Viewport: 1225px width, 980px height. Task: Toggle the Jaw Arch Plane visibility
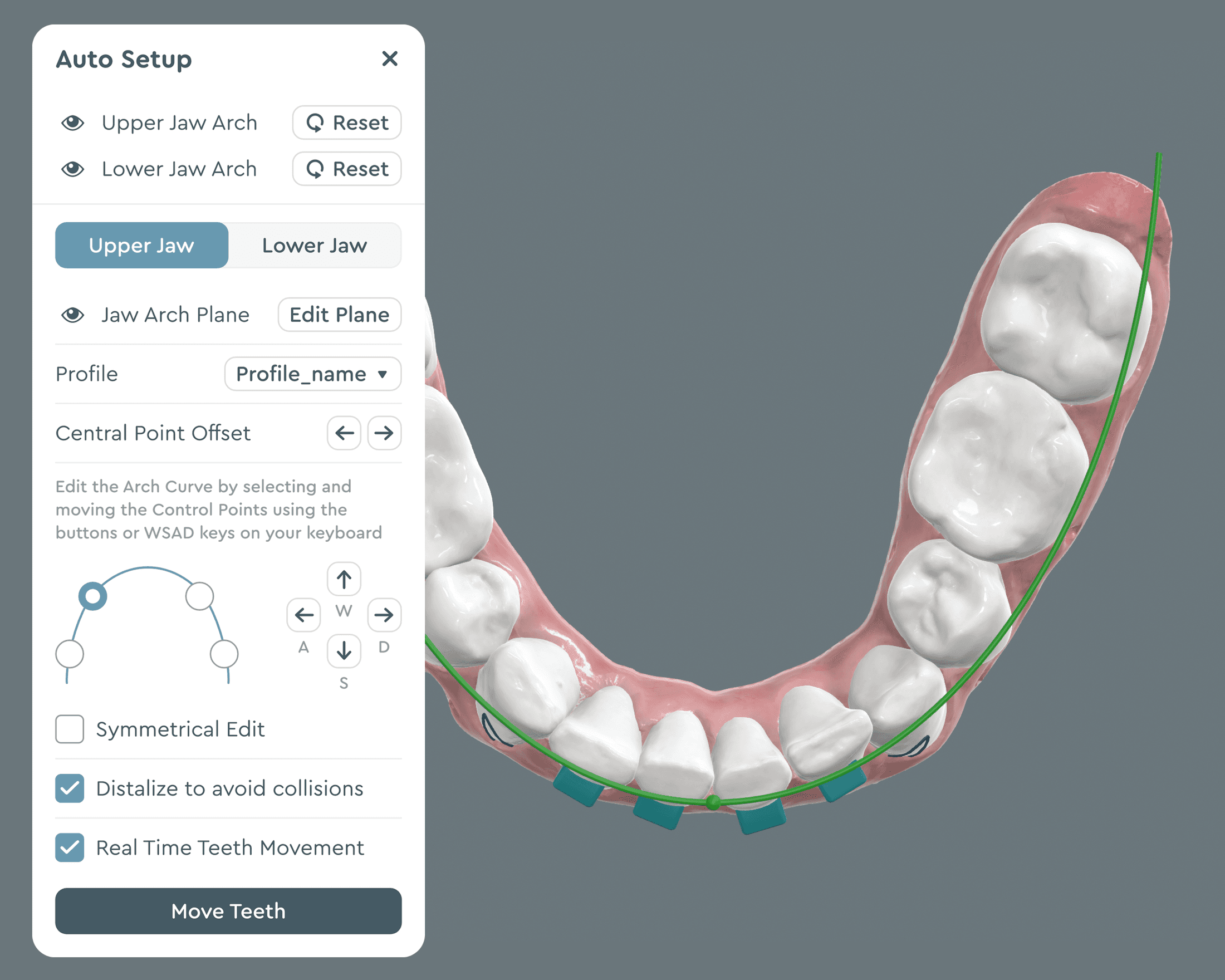72,315
